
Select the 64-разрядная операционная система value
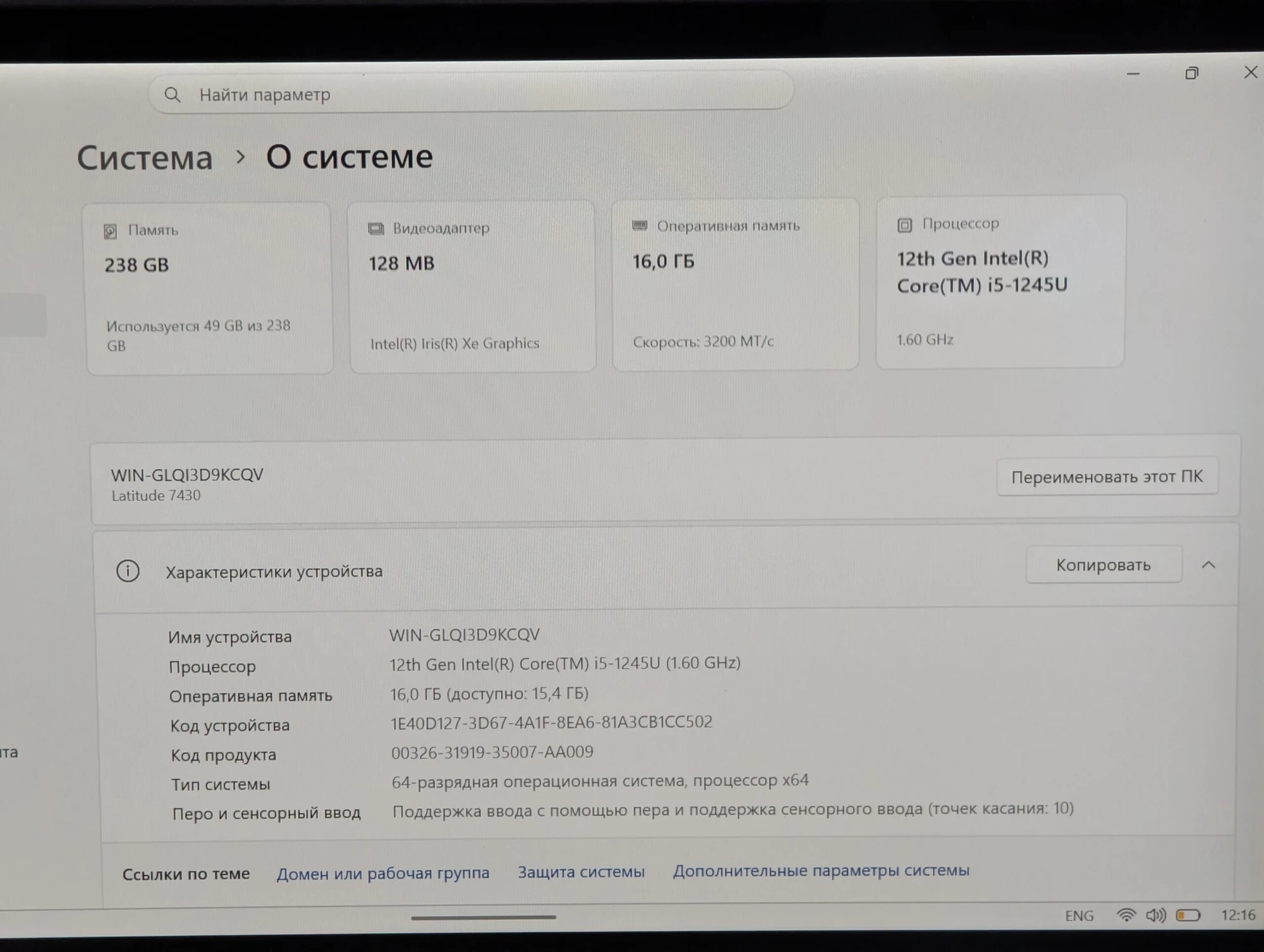coord(600,781)
